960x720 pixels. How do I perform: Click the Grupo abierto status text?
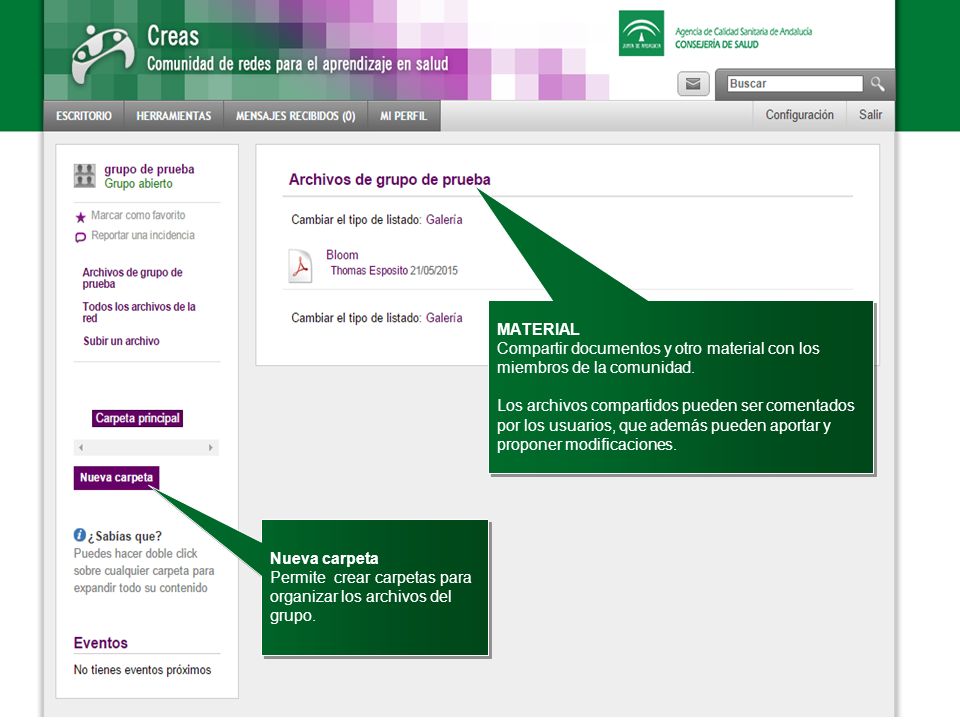(x=138, y=184)
